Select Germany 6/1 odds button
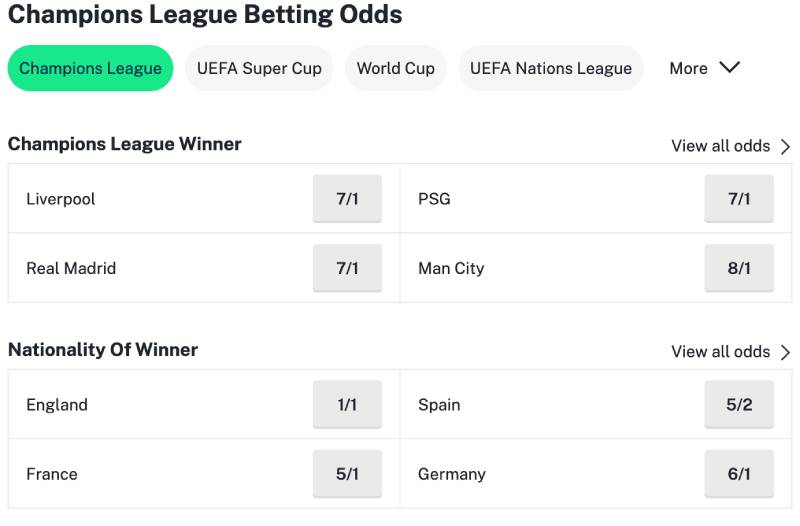 click(739, 474)
